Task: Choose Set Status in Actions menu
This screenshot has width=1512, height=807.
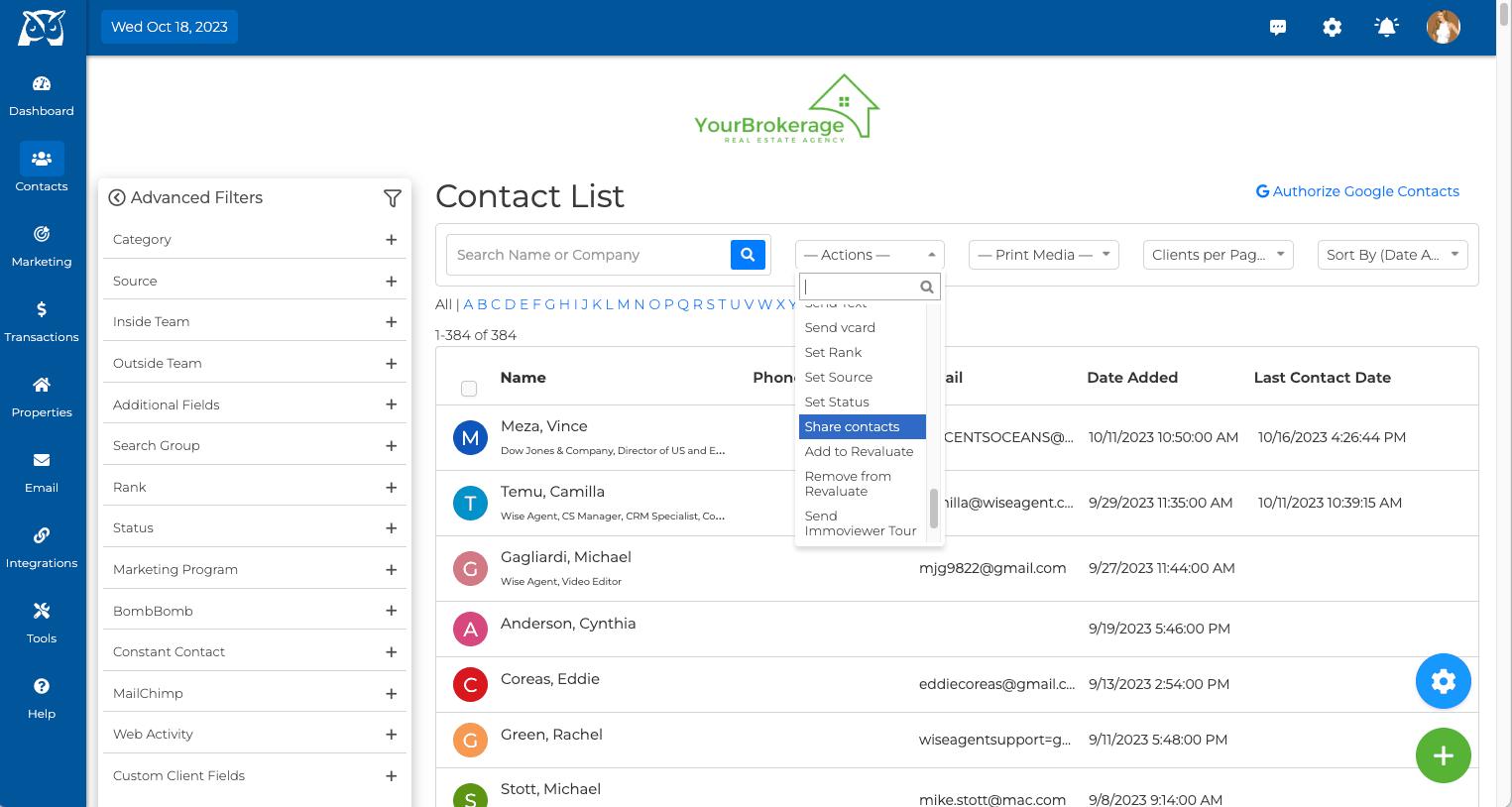Action: (863, 403)
